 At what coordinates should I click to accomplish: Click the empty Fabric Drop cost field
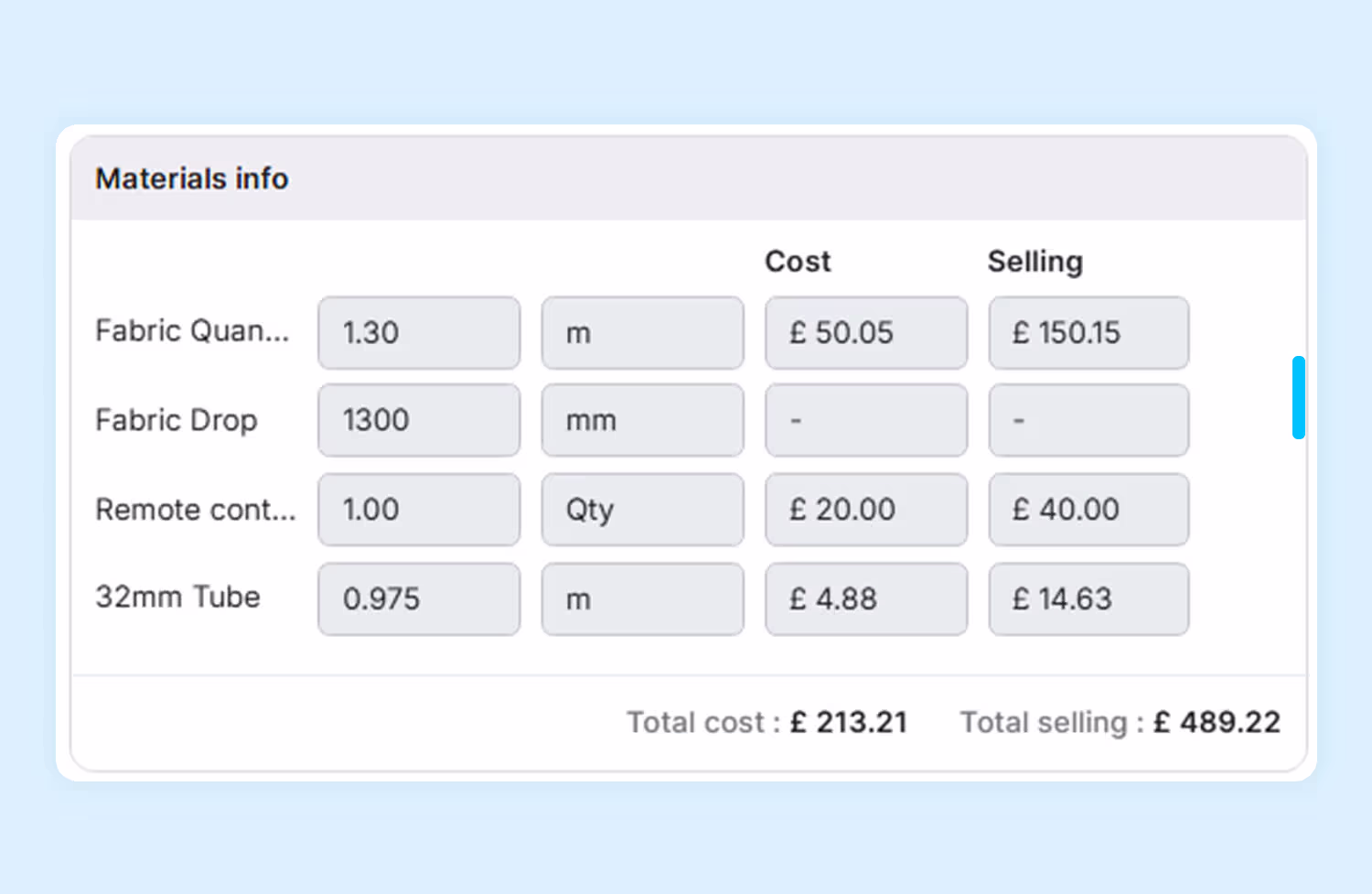(866, 420)
